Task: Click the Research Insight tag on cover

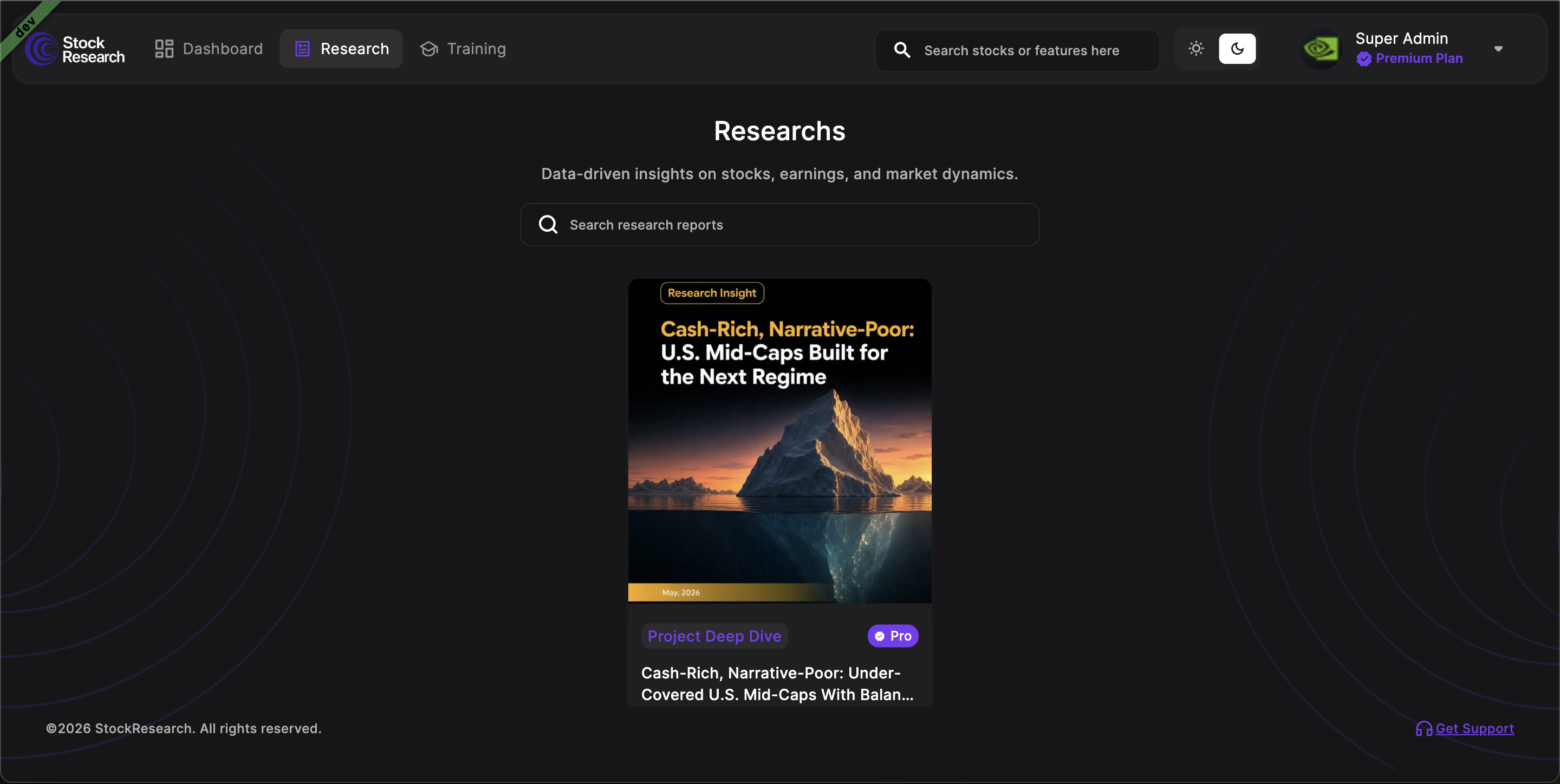Action: [712, 293]
